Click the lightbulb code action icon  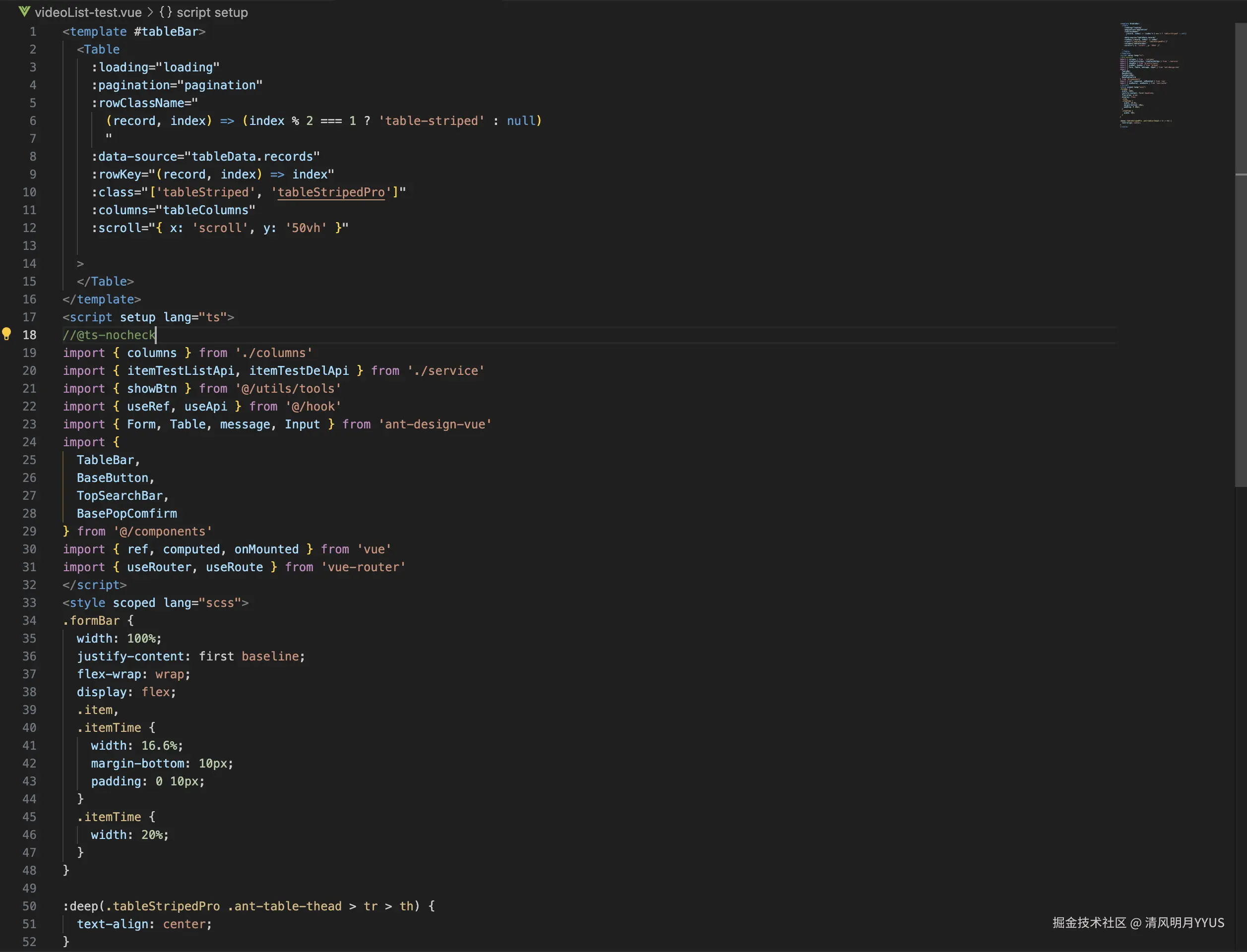tap(7, 334)
